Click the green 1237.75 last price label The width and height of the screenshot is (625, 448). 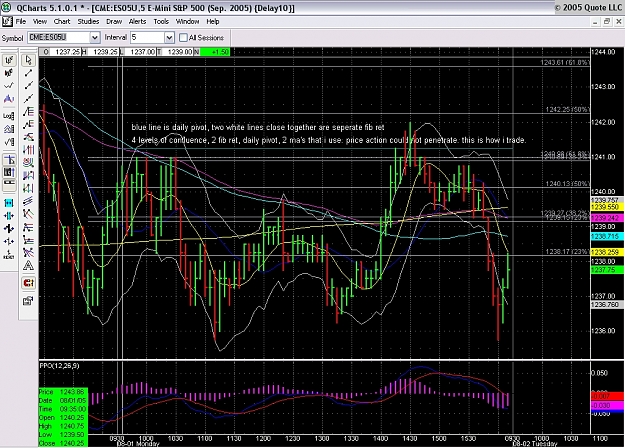click(607, 270)
